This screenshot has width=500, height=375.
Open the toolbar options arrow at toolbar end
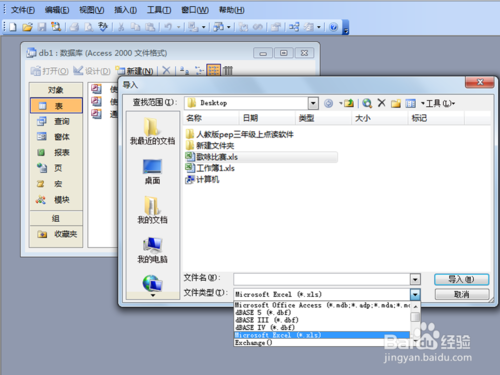tap(346, 28)
